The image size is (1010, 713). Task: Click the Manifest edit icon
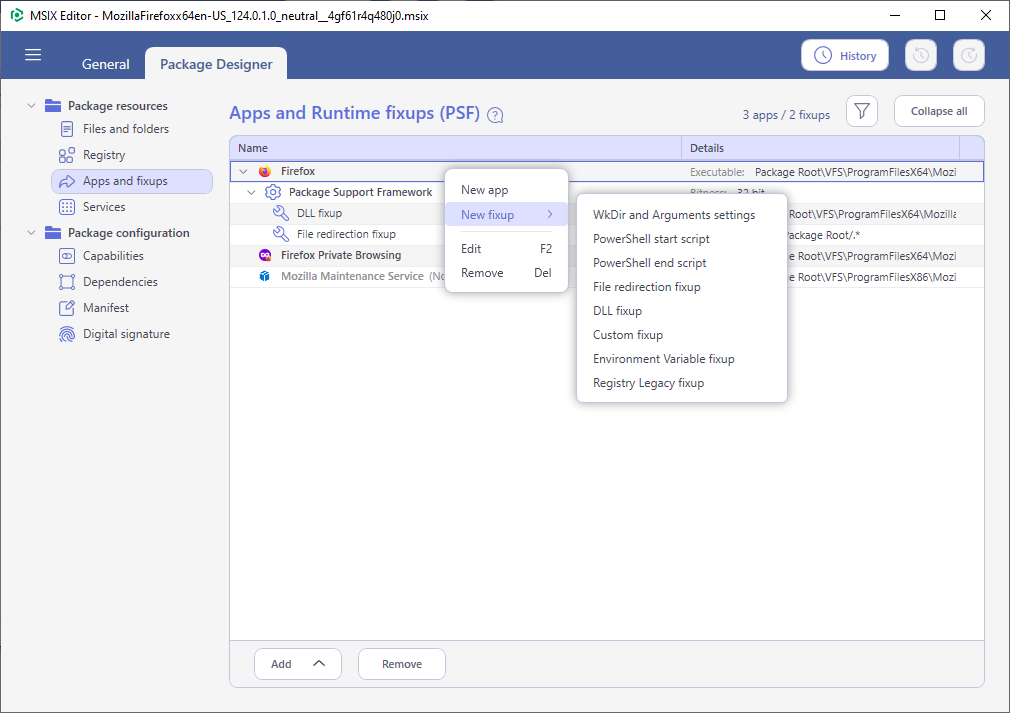coord(67,308)
